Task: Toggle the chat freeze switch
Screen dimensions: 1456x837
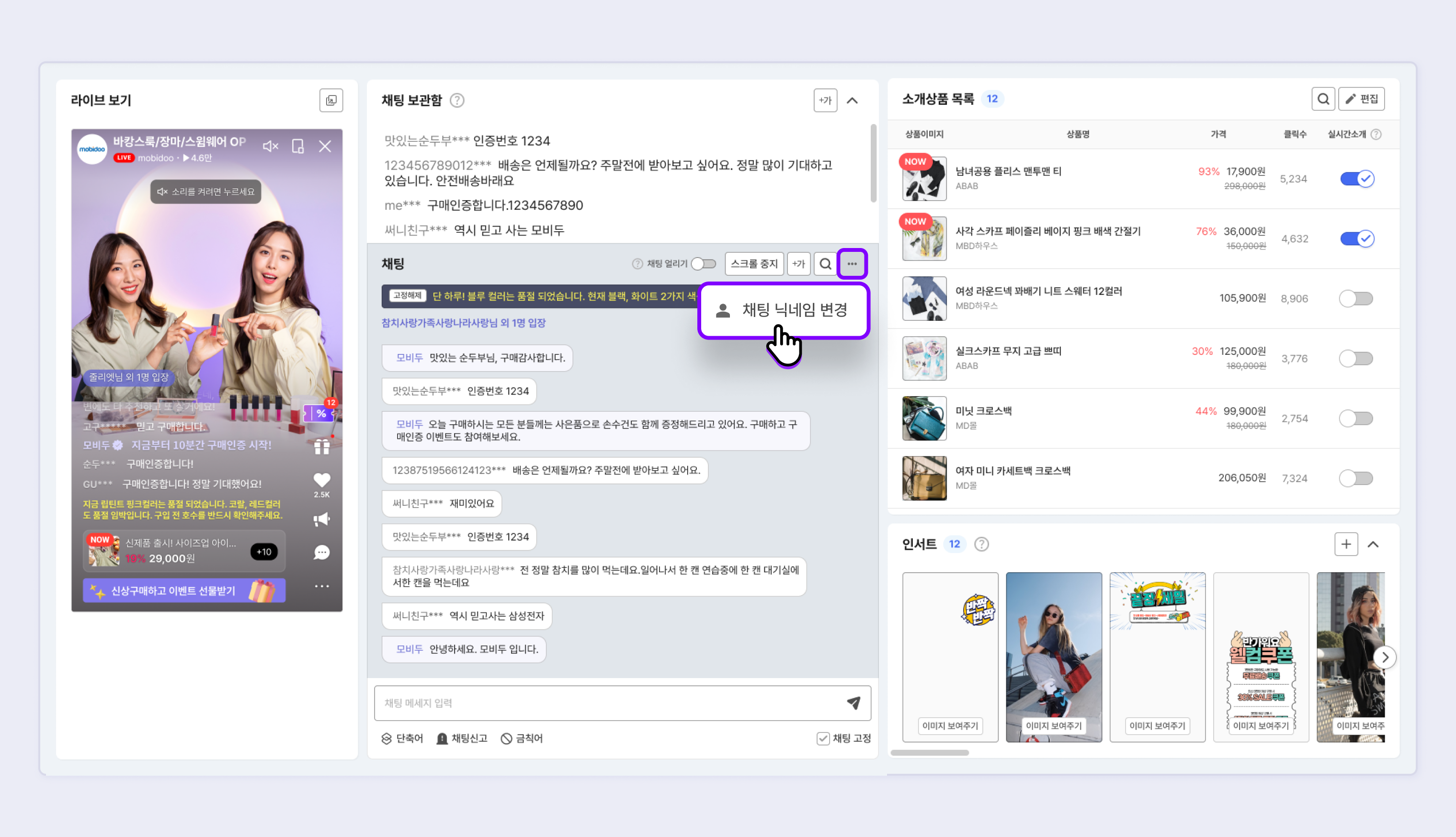Action: coord(704,264)
